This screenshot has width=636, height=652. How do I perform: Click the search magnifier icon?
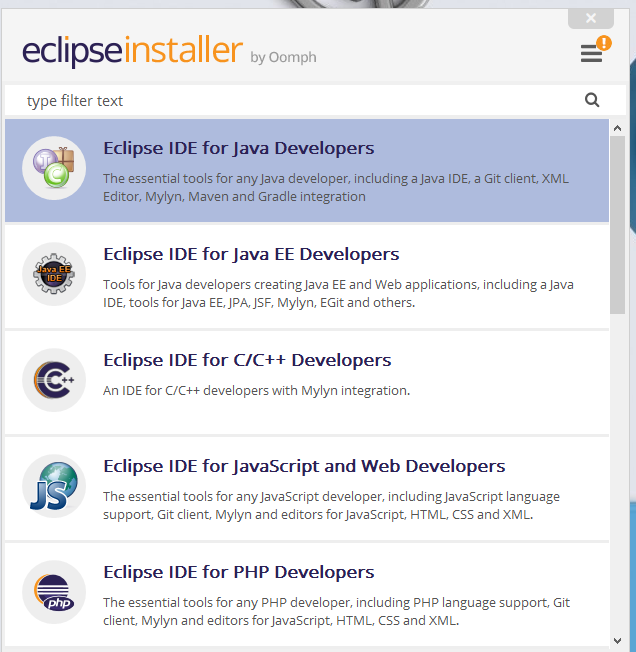pyautogui.click(x=592, y=100)
